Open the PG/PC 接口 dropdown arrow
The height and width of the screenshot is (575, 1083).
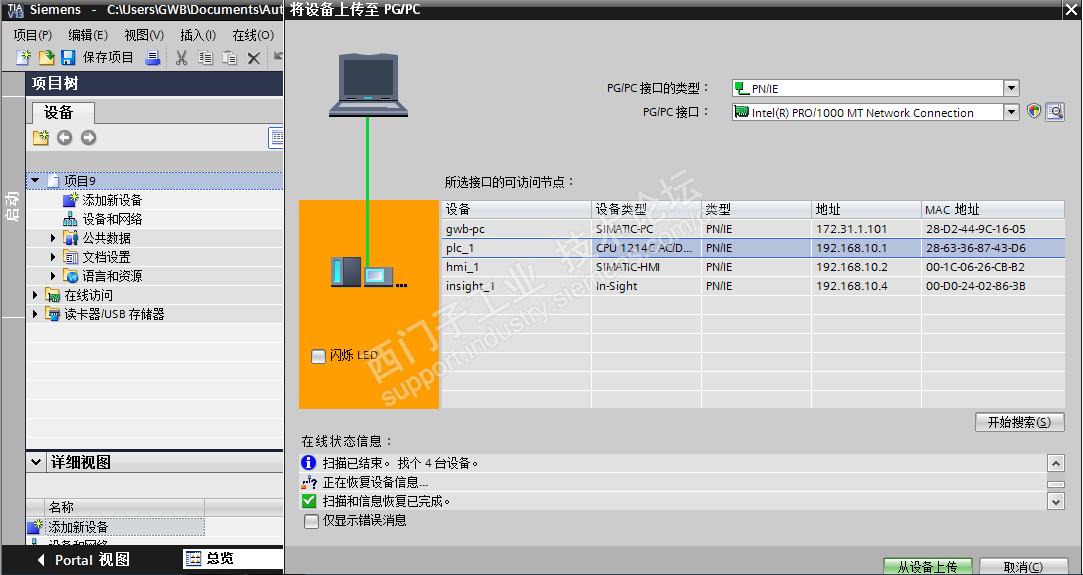[1011, 112]
